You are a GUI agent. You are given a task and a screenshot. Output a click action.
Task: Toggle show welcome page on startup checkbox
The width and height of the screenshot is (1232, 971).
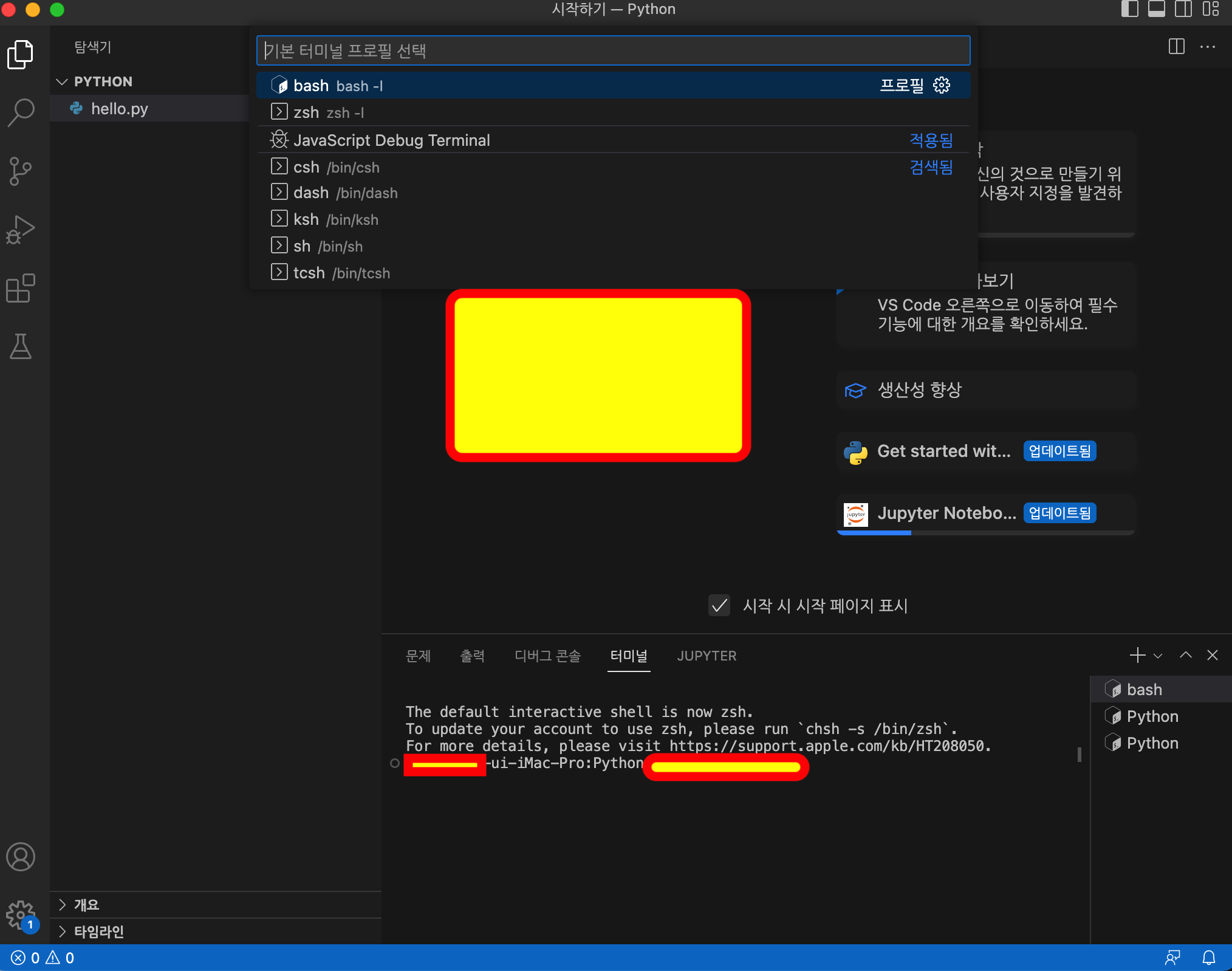pyautogui.click(x=719, y=605)
